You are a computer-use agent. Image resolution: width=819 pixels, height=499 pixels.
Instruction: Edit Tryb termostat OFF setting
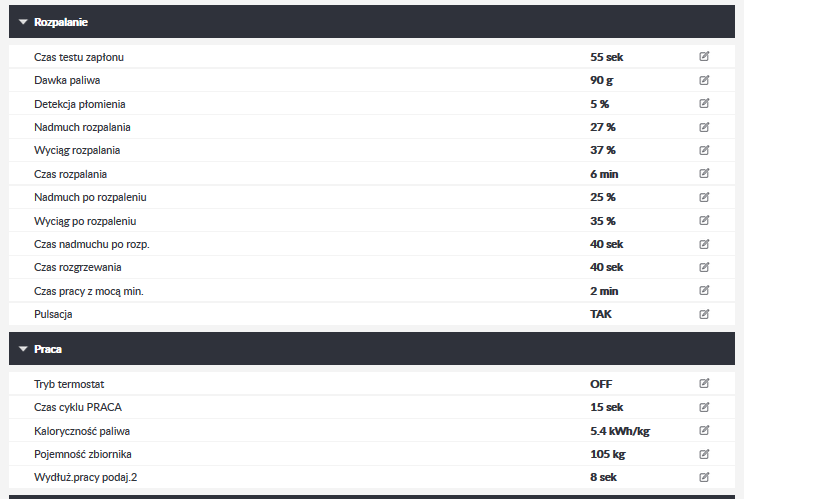pyautogui.click(x=704, y=384)
